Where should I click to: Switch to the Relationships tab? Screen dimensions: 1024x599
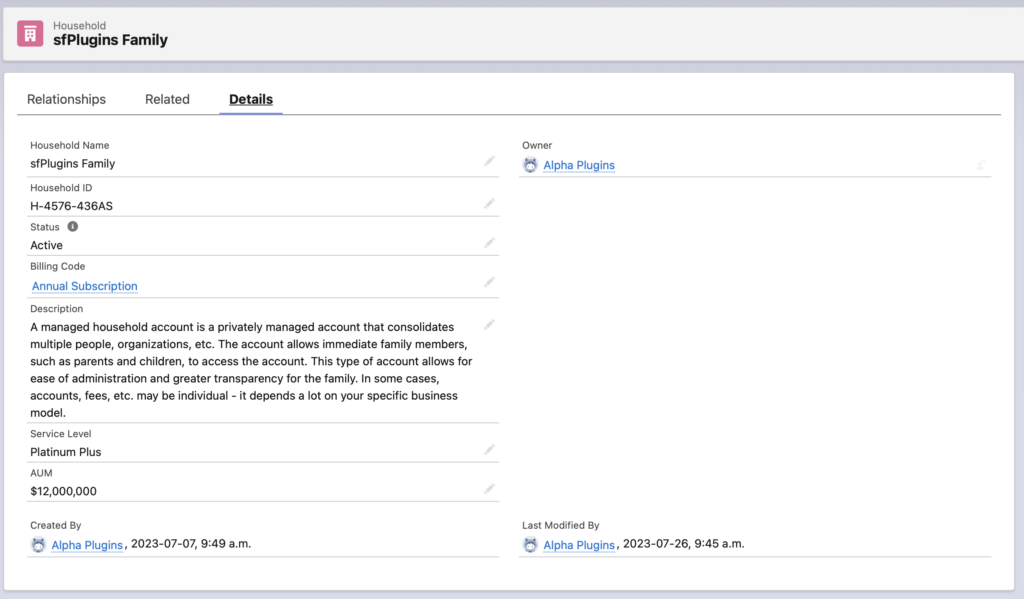66,99
